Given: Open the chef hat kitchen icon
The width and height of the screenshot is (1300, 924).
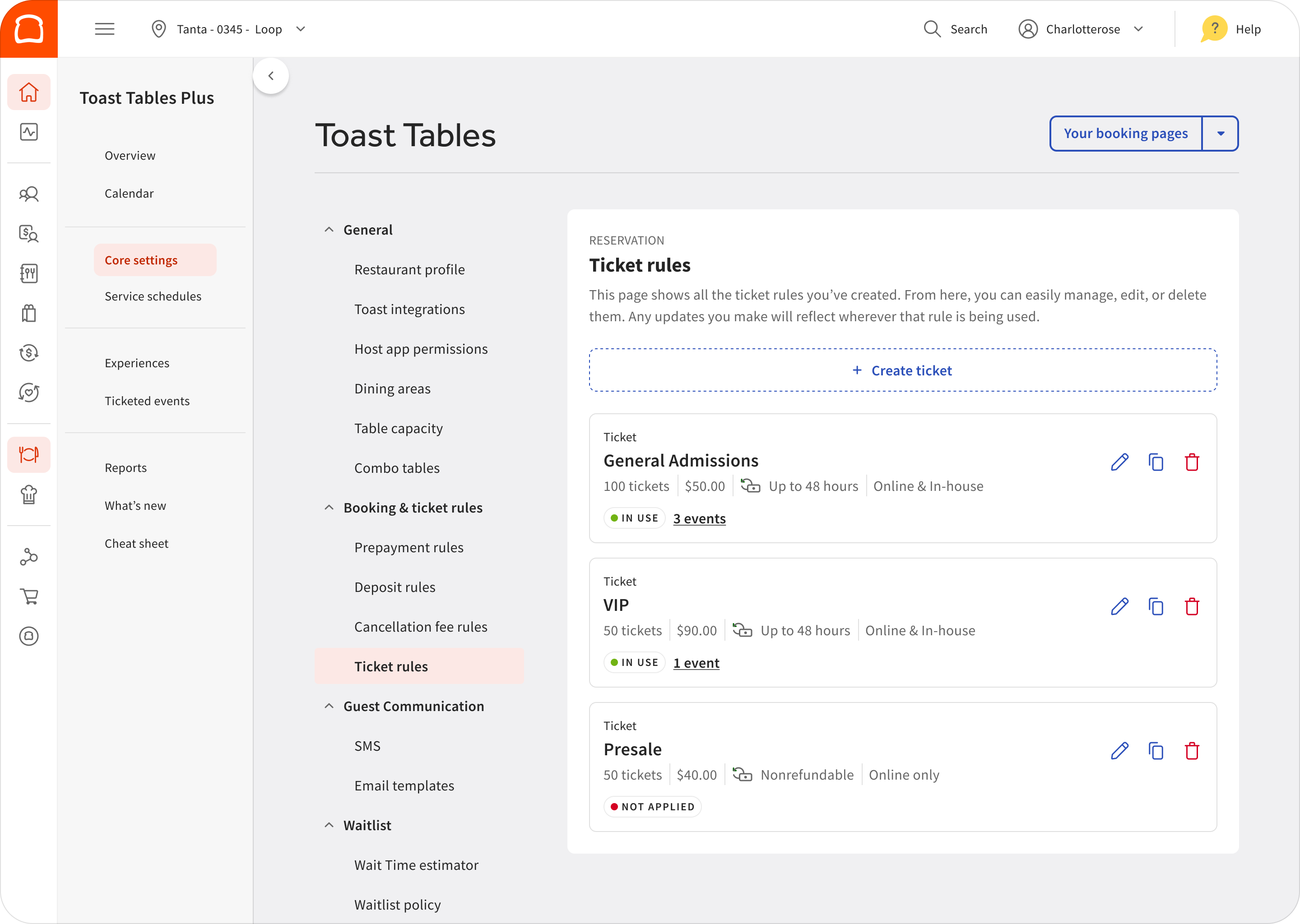Looking at the screenshot, I should [28, 494].
